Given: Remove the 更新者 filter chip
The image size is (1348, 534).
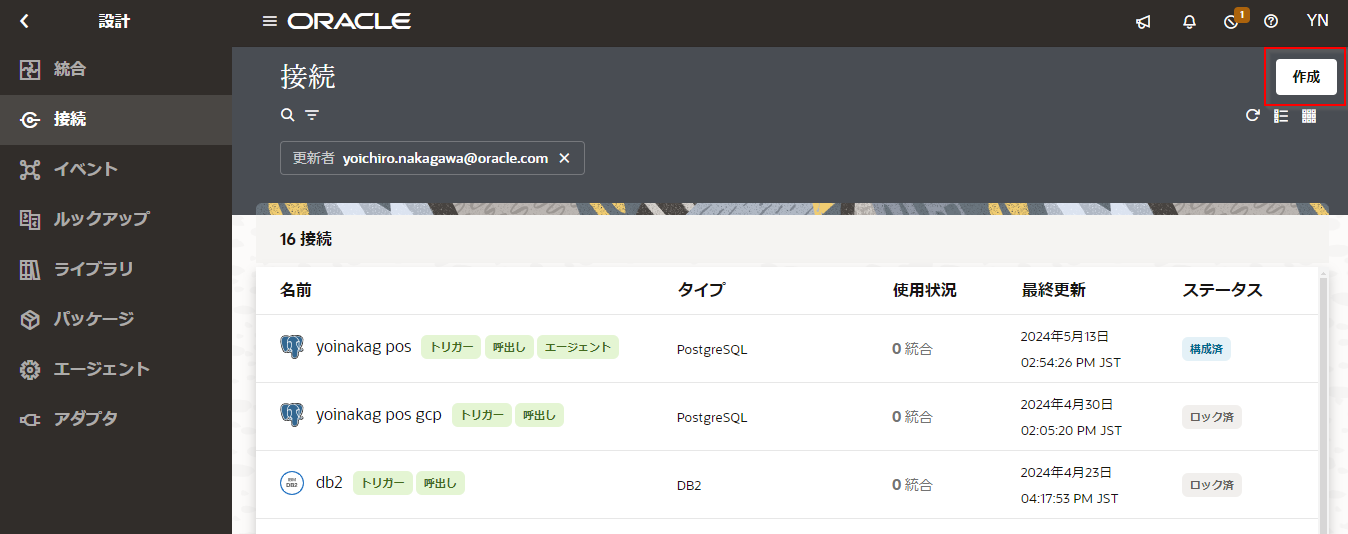Looking at the screenshot, I should tap(564, 158).
